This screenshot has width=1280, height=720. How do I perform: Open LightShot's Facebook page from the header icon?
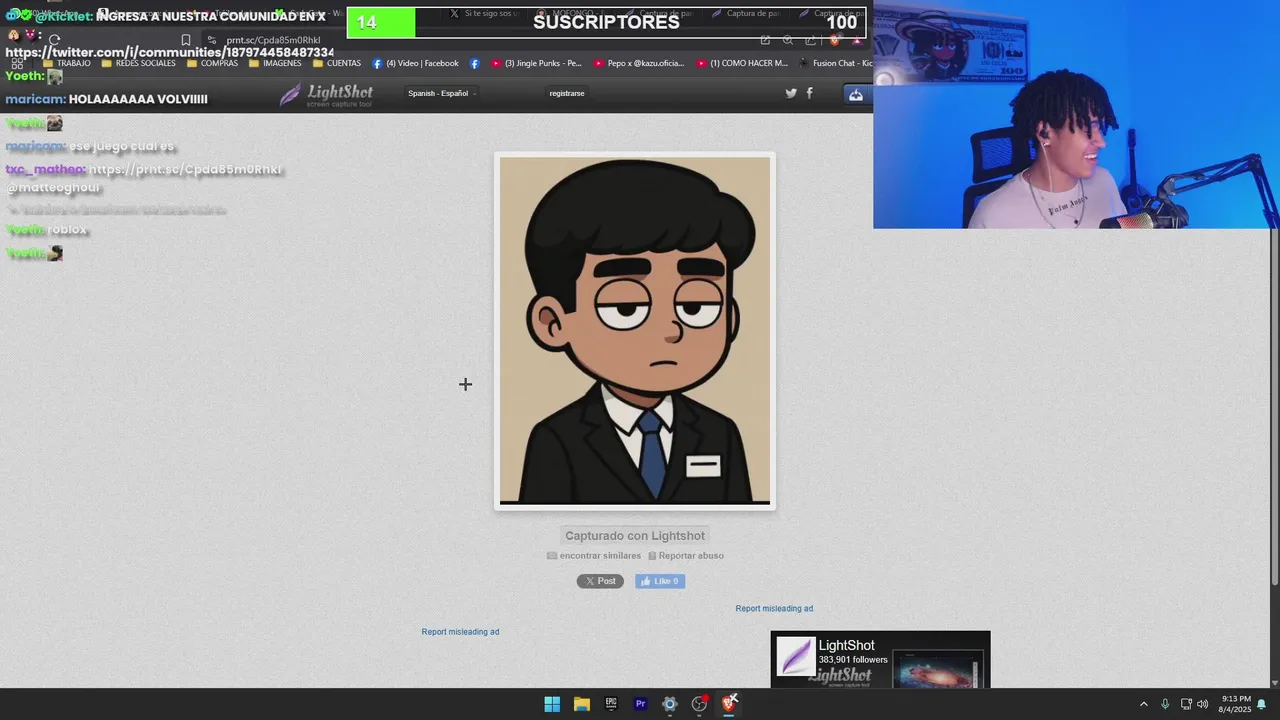pos(809,93)
